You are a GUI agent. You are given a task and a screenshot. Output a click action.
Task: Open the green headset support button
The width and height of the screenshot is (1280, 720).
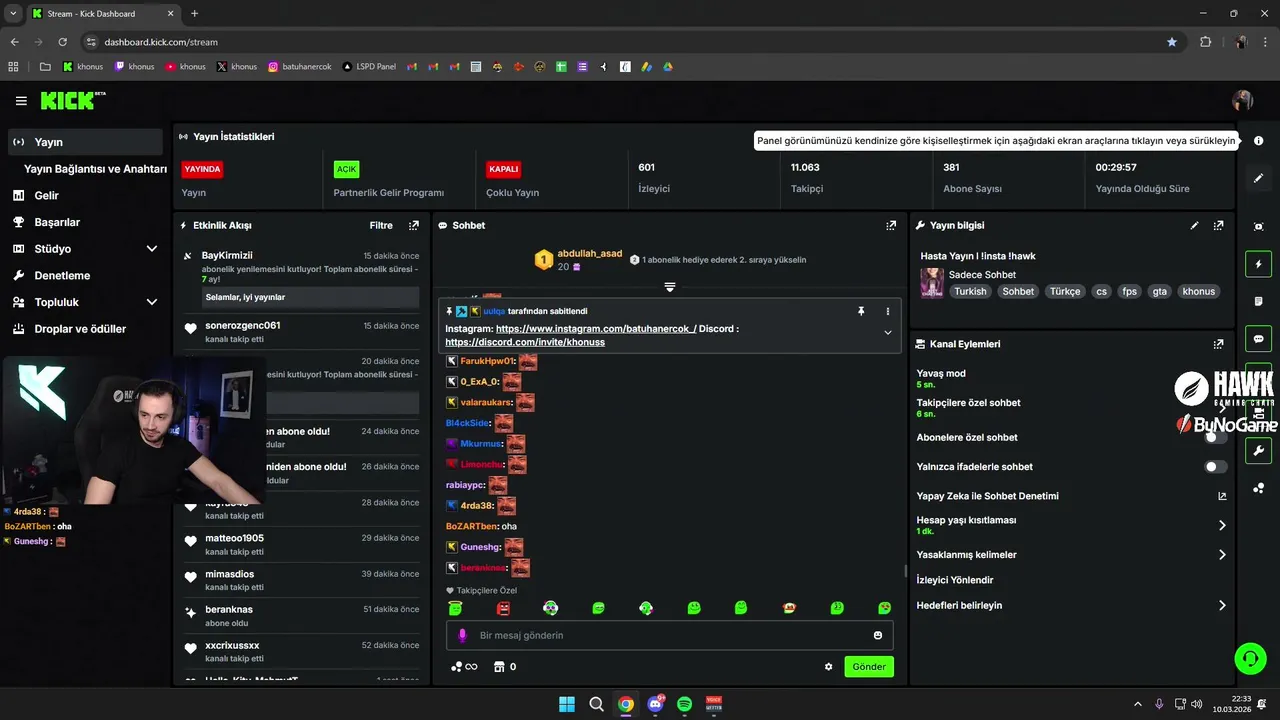pyautogui.click(x=1250, y=658)
